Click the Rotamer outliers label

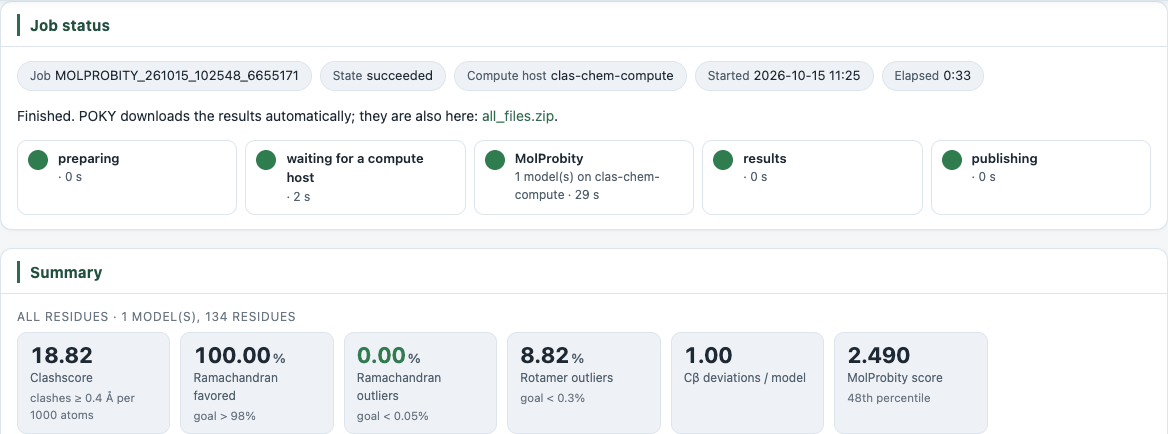click(567, 377)
